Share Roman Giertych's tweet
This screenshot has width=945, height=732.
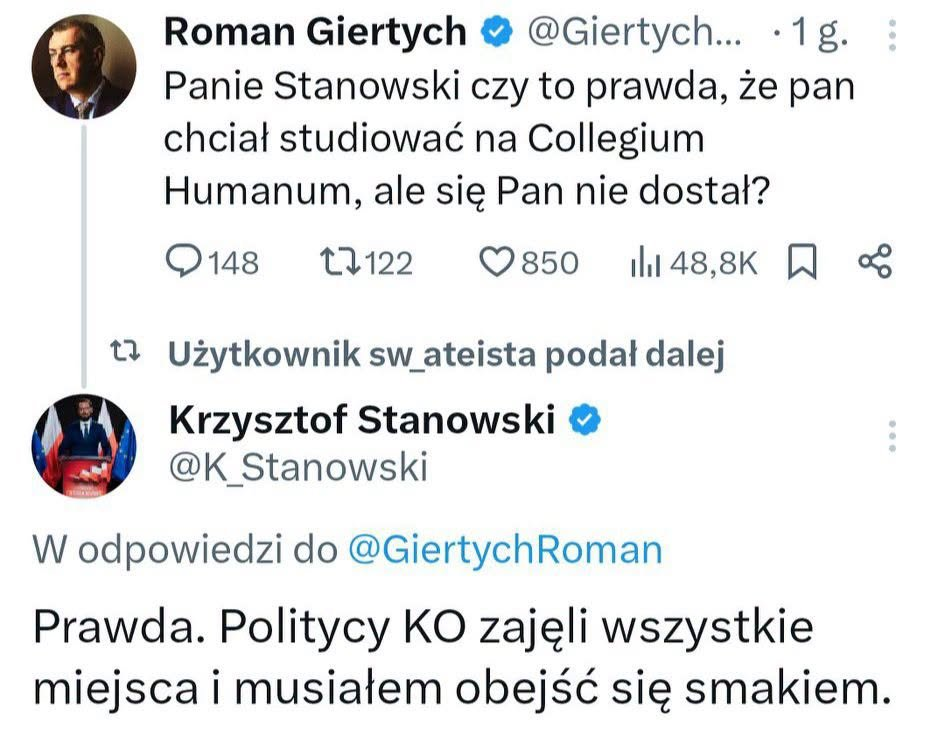coord(874,261)
